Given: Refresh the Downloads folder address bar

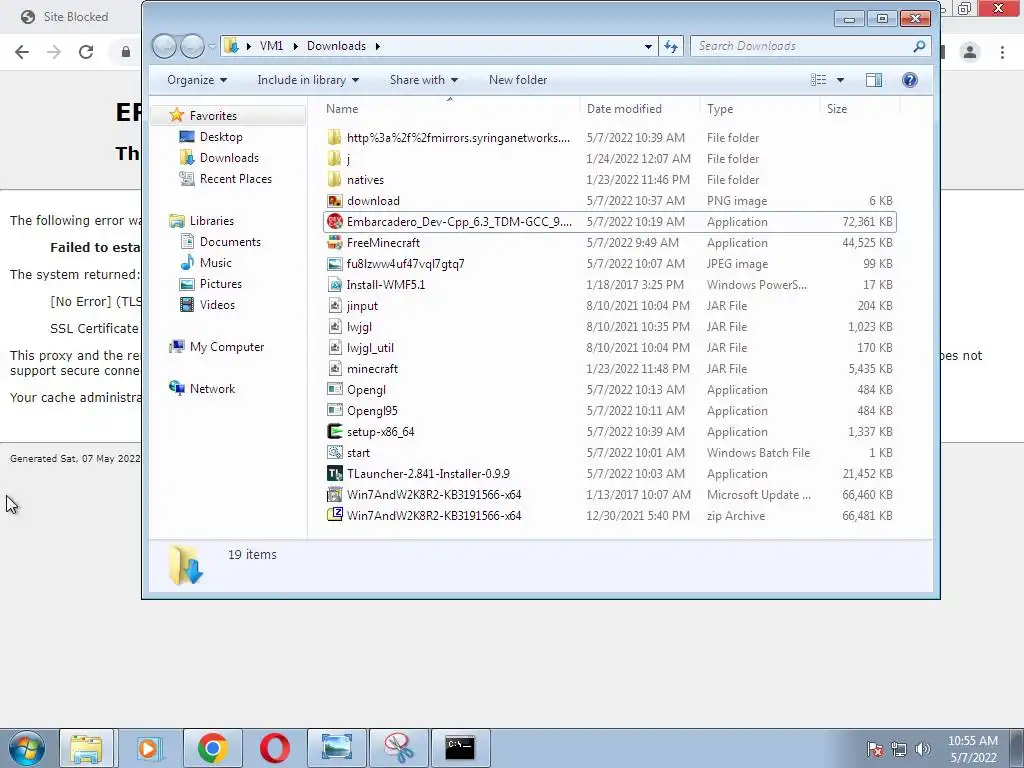Looking at the screenshot, I should pos(671,46).
